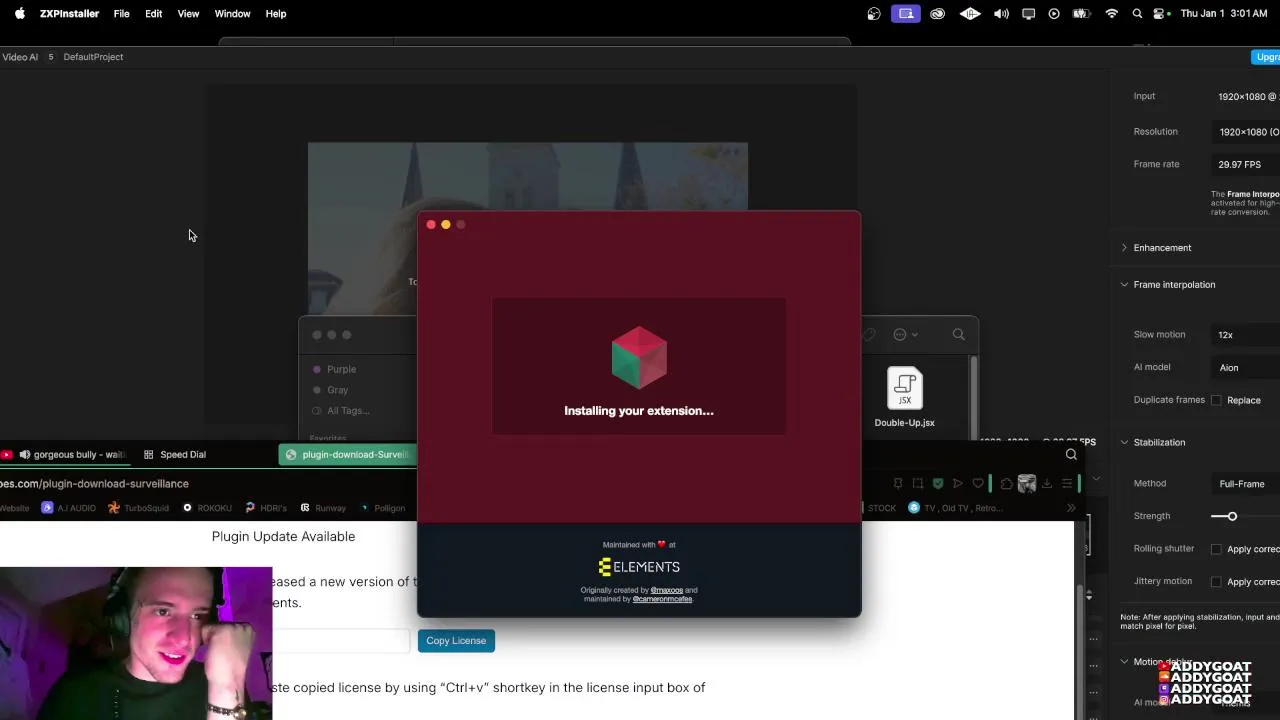Open the ROKOKU bookmark
1280x720 pixels.
coord(207,508)
